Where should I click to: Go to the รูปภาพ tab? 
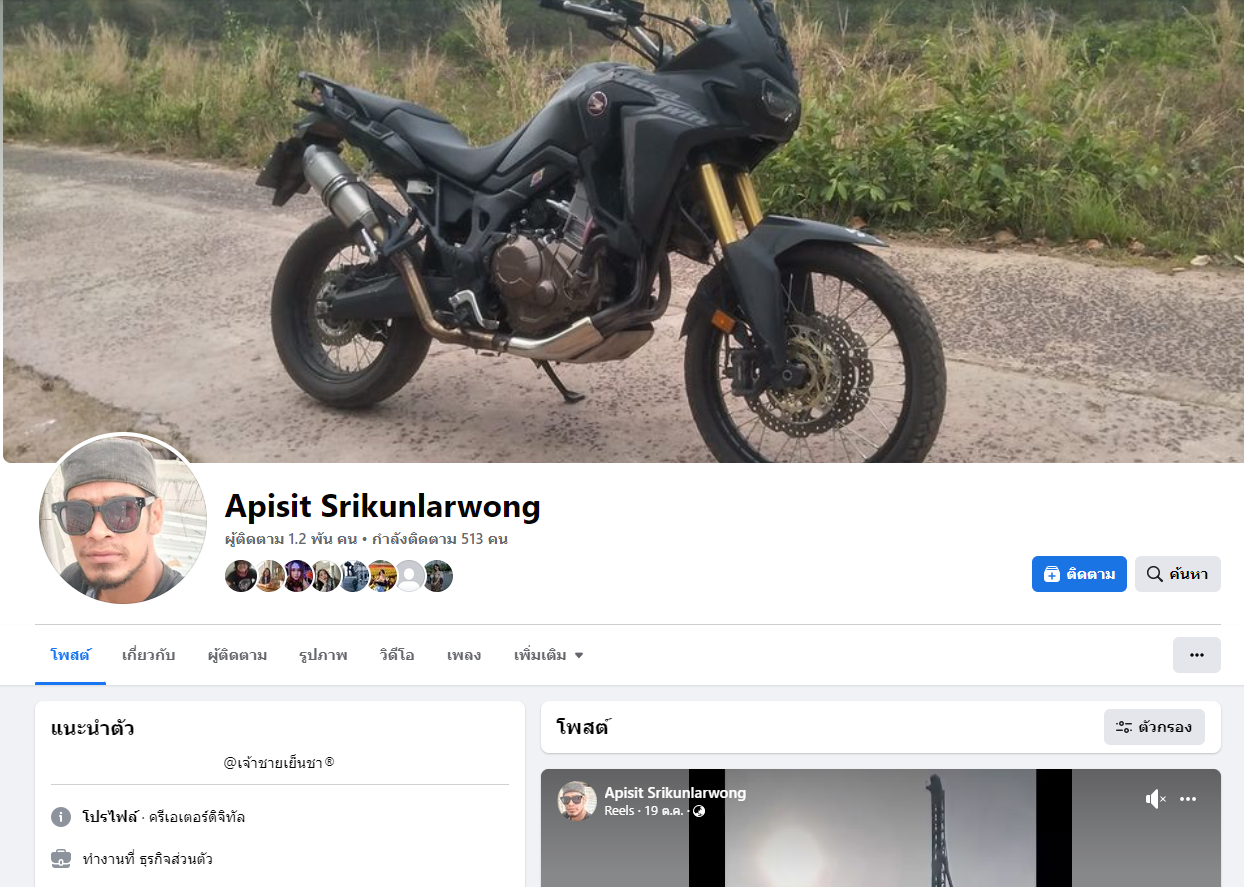point(323,655)
